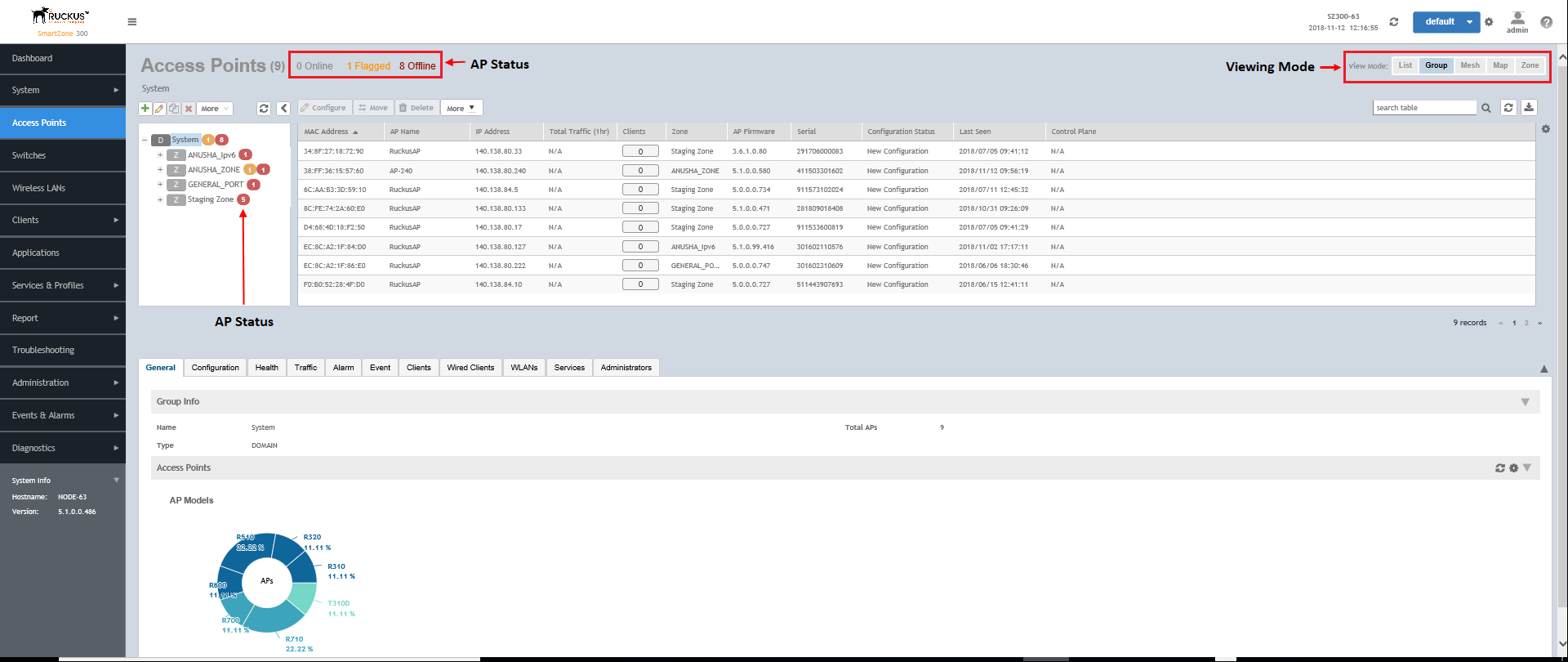Click the search table input field
1568x662 pixels.
click(x=1423, y=108)
